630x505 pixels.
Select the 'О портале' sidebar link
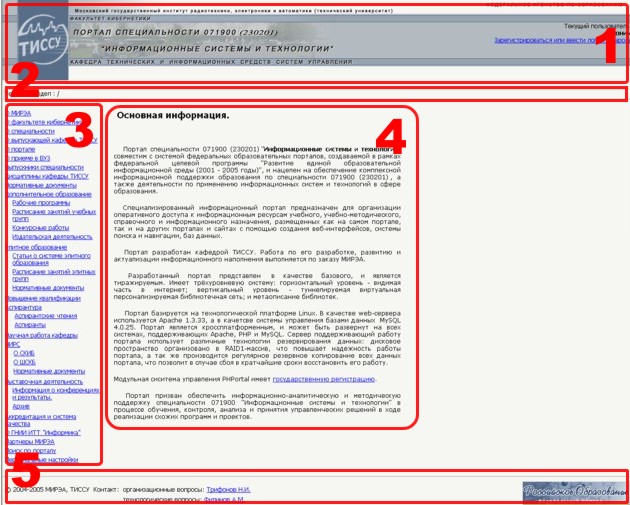click(x=21, y=149)
